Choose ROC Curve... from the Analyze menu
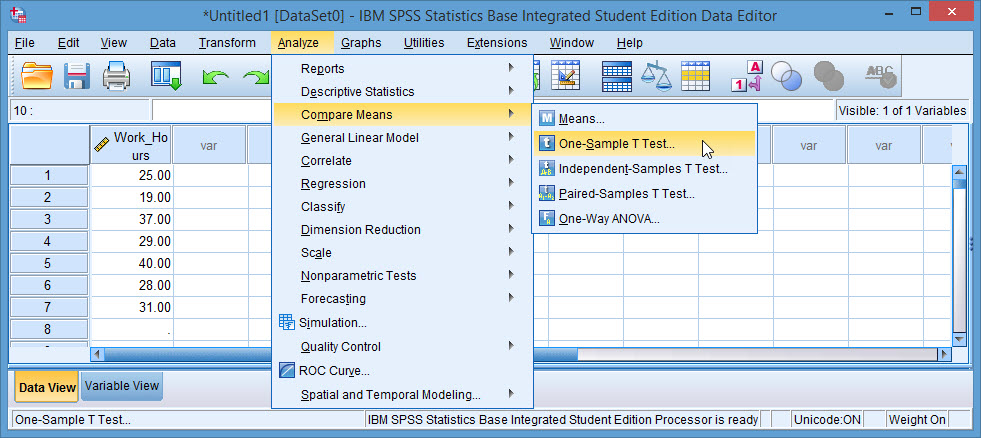The width and height of the screenshot is (981, 438). tap(402, 370)
